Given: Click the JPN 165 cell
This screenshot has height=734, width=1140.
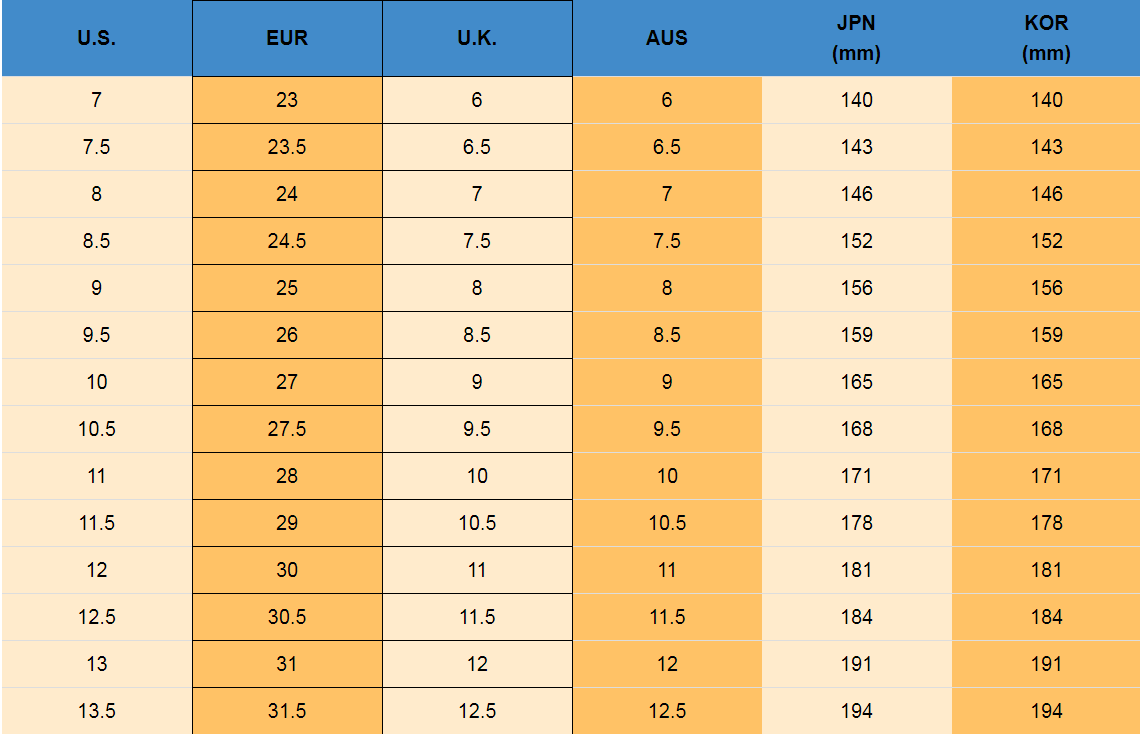Looking at the screenshot, I should point(856,382).
